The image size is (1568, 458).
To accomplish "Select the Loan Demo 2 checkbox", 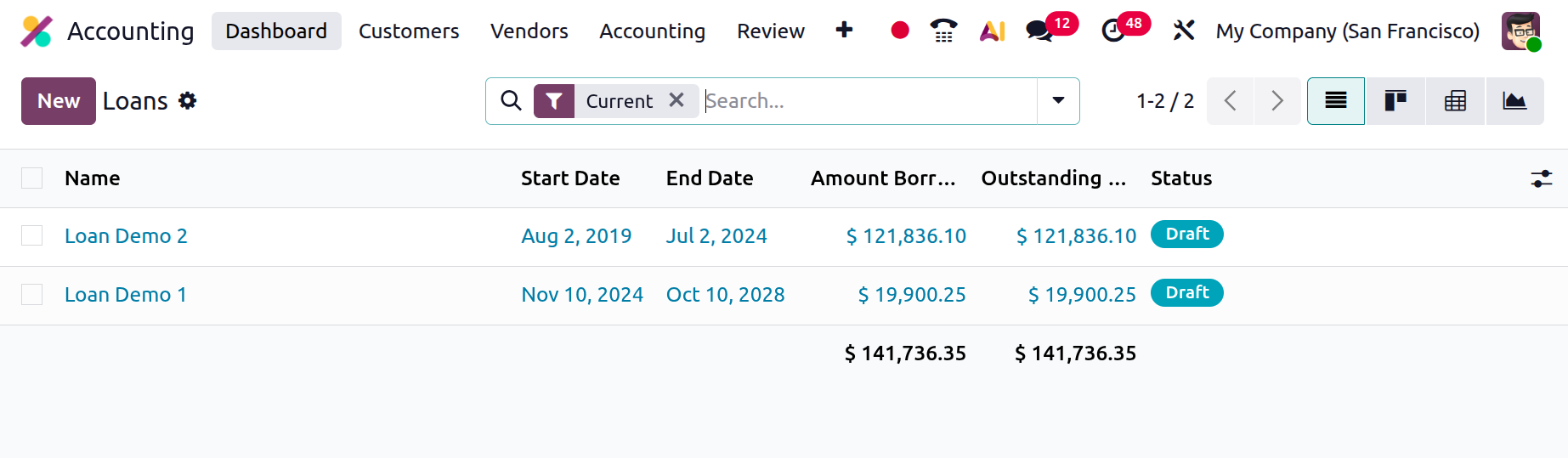I will (x=32, y=235).
